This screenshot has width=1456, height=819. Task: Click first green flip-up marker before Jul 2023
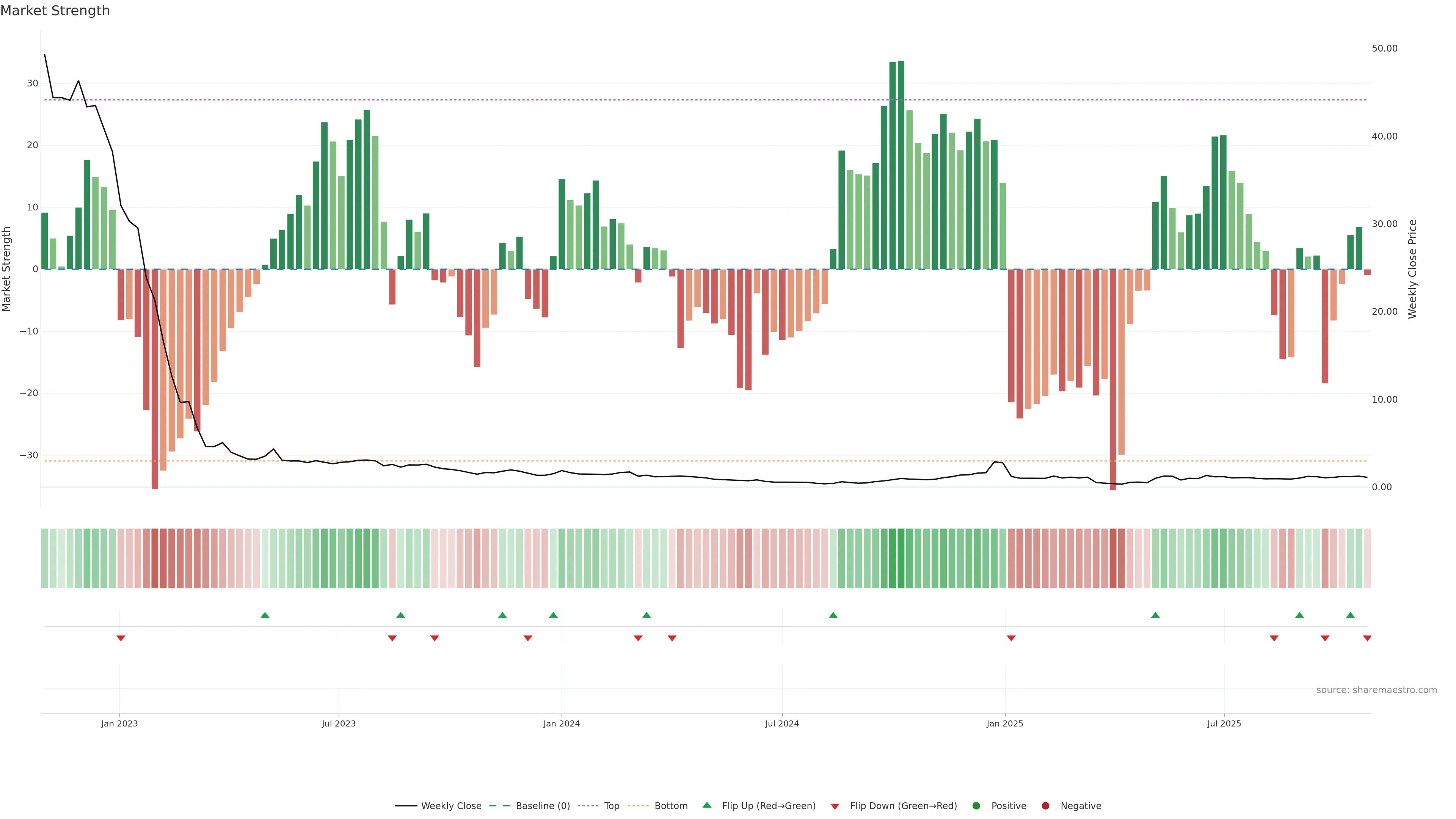(265, 615)
